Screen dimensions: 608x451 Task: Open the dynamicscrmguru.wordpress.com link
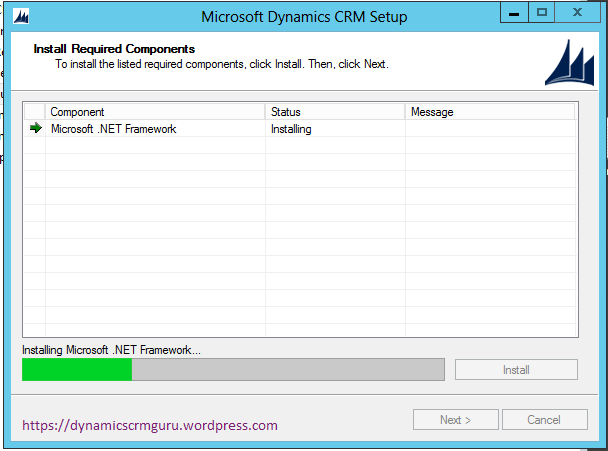pos(149,425)
